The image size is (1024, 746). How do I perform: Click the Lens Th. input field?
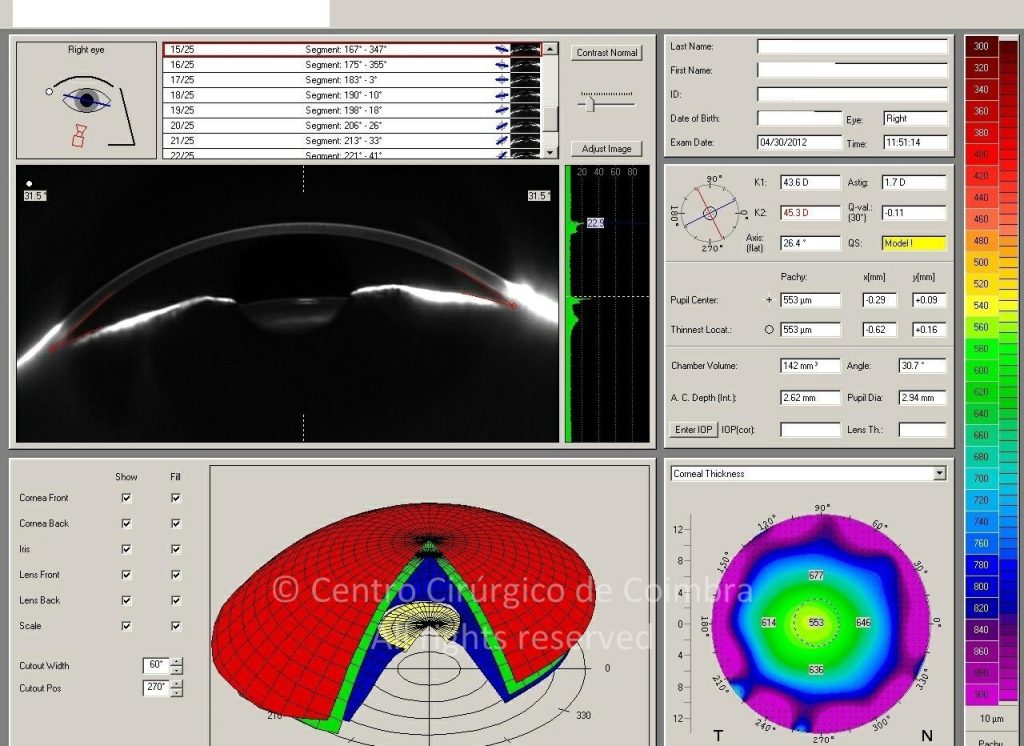(922, 429)
